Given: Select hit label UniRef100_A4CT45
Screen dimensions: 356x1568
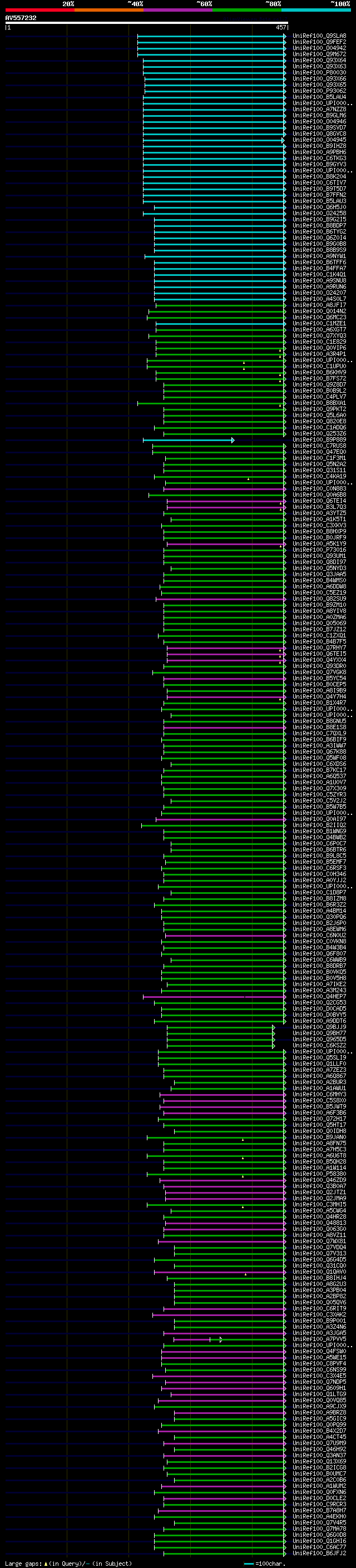Looking at the screenshot, I should (319, 1437).
